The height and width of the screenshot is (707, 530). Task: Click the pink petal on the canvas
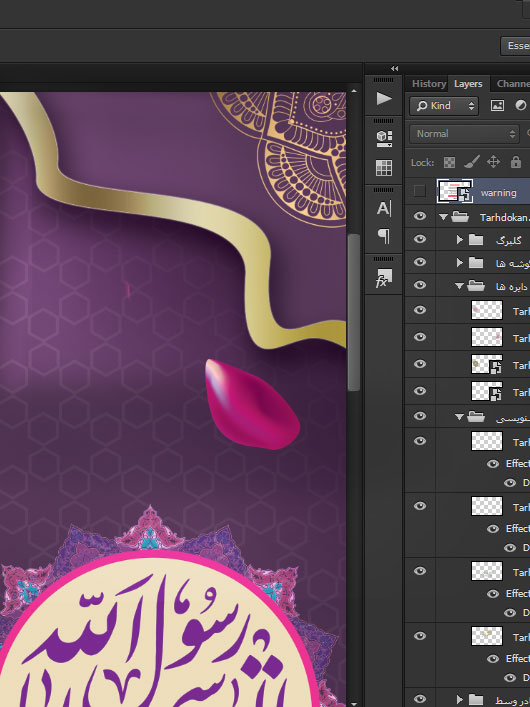point(251,404)
